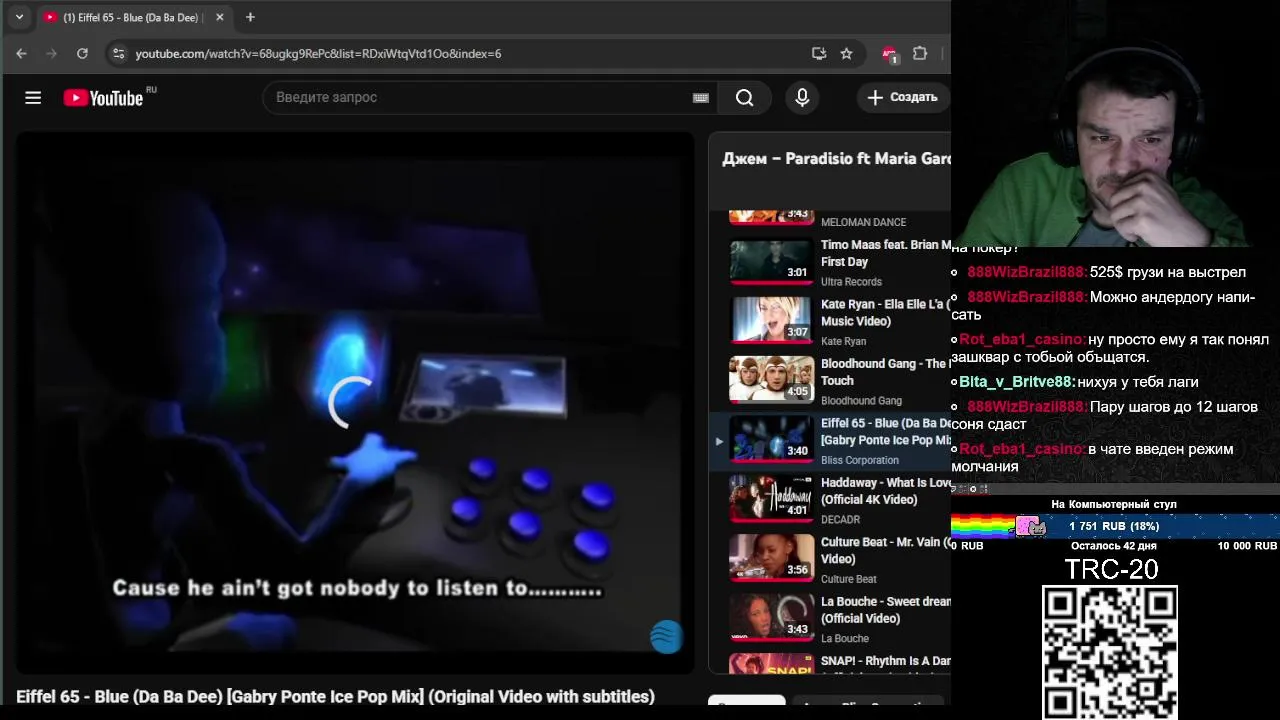Image resolution: width=1280 pixels, height=720 pixels.
Task: Click the DECADR channel name
Action: (840, 519)
